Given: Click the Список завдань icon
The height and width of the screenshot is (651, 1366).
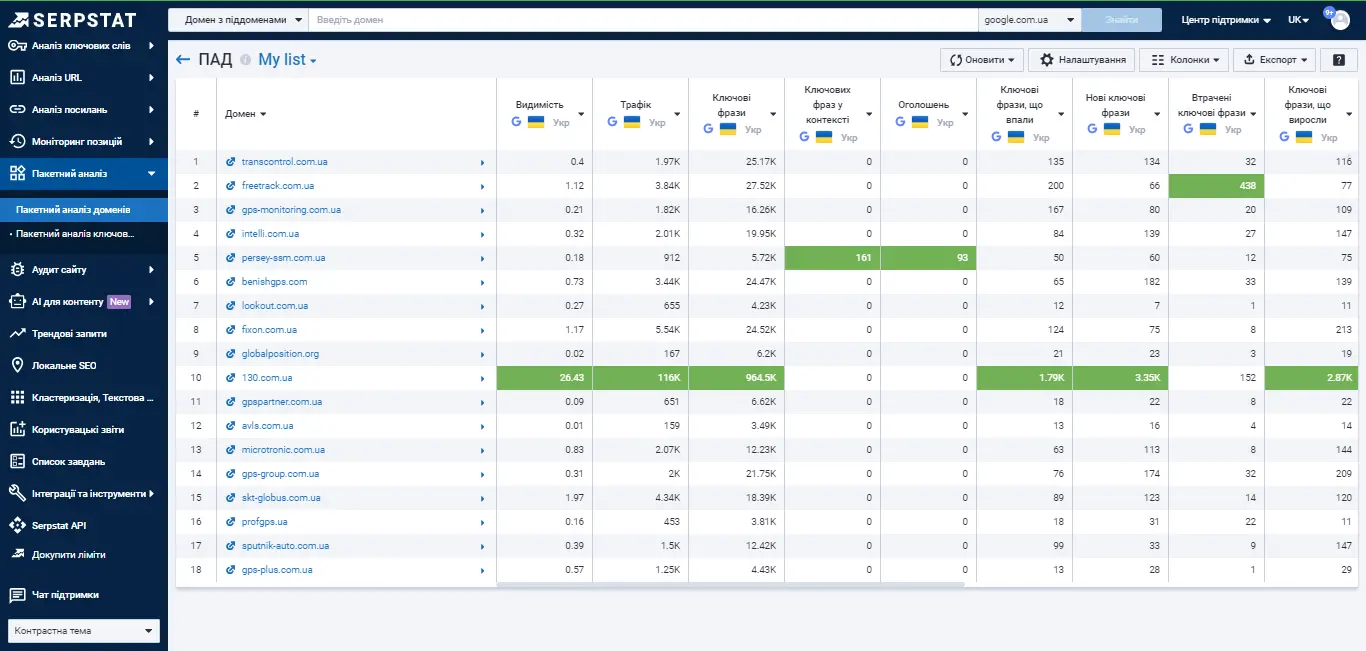Looking at the screenshot, I should [x=17, y=462].
